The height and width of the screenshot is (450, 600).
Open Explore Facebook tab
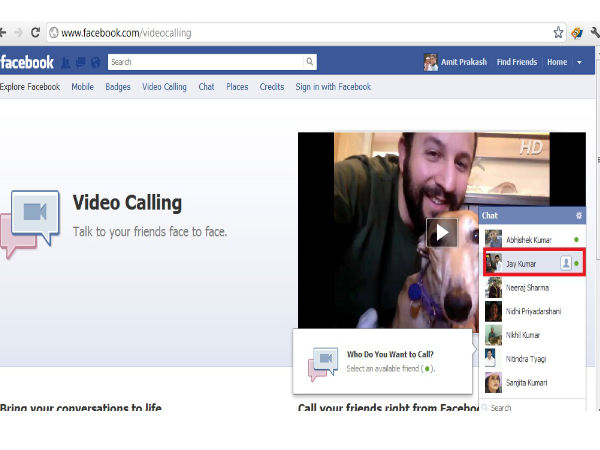(x=30, y=87)
